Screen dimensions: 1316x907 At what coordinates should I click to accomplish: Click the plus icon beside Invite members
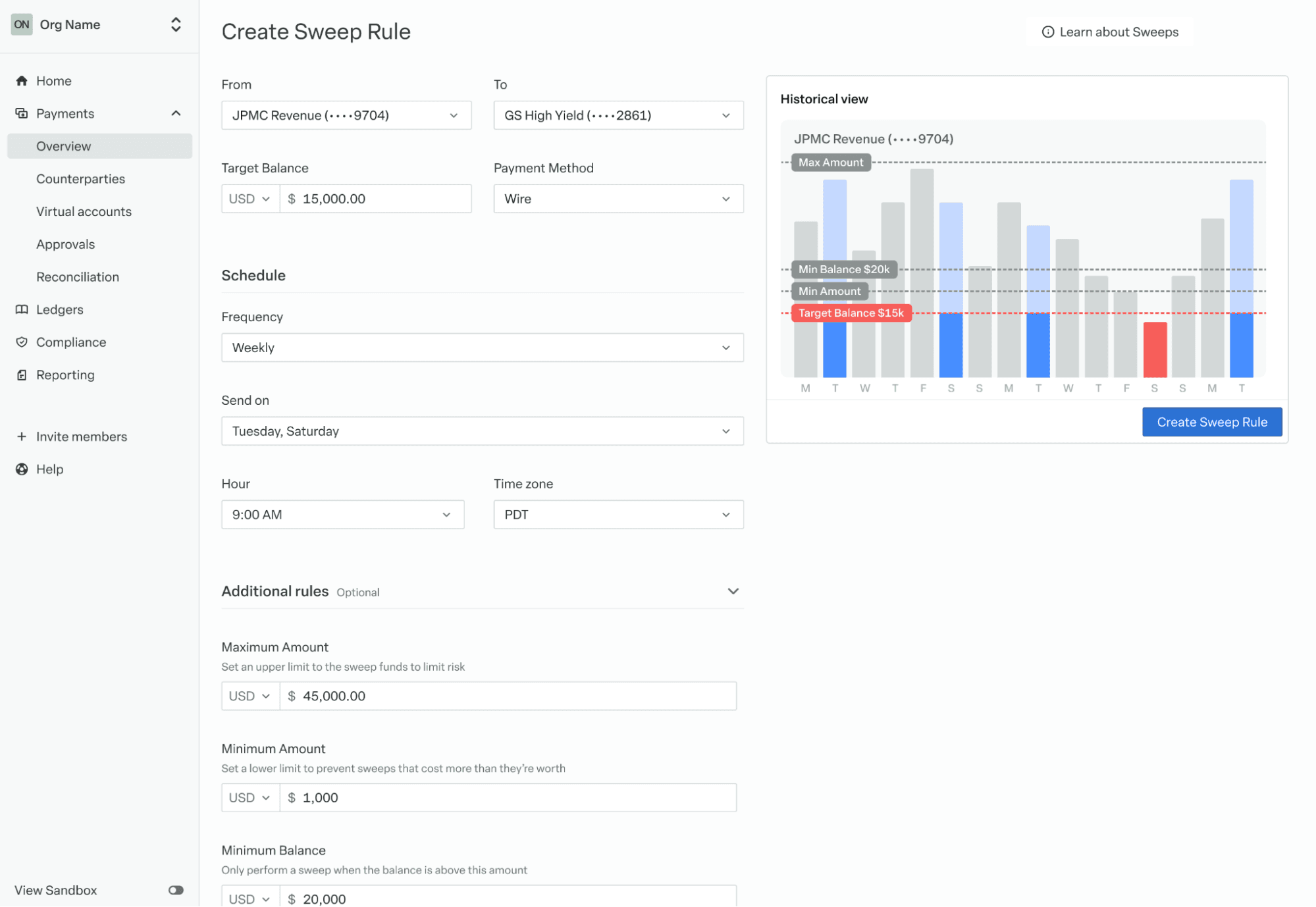[x=22, y=436]
